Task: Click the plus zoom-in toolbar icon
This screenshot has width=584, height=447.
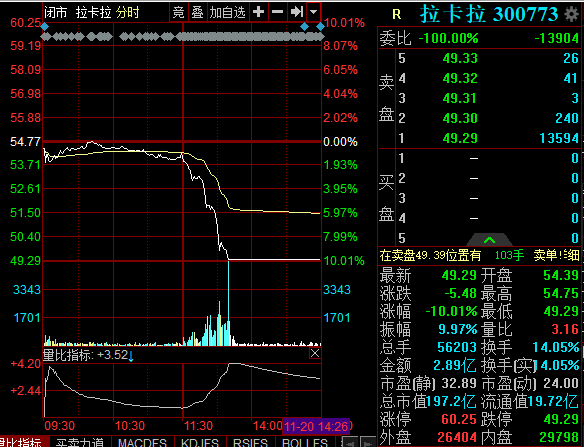Action: 258,12
